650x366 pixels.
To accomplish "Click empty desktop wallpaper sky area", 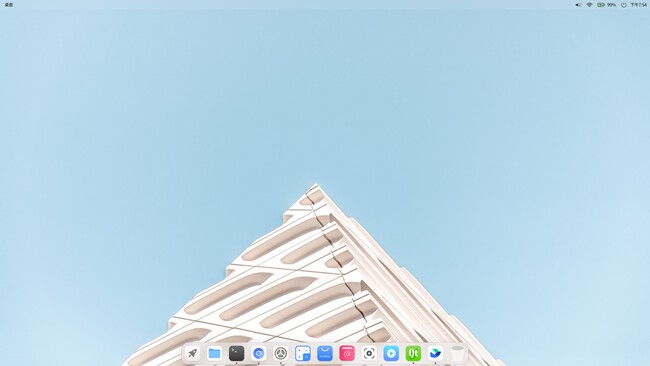I will tap(166, 104).
